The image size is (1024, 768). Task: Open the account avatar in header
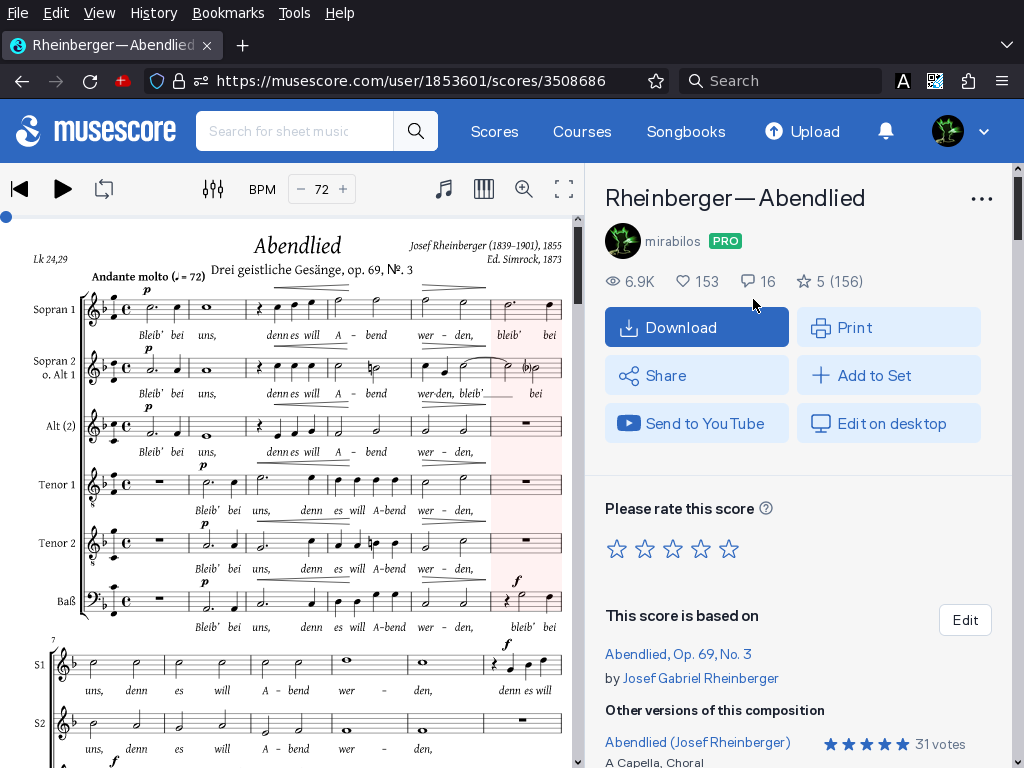coord(948,131)
